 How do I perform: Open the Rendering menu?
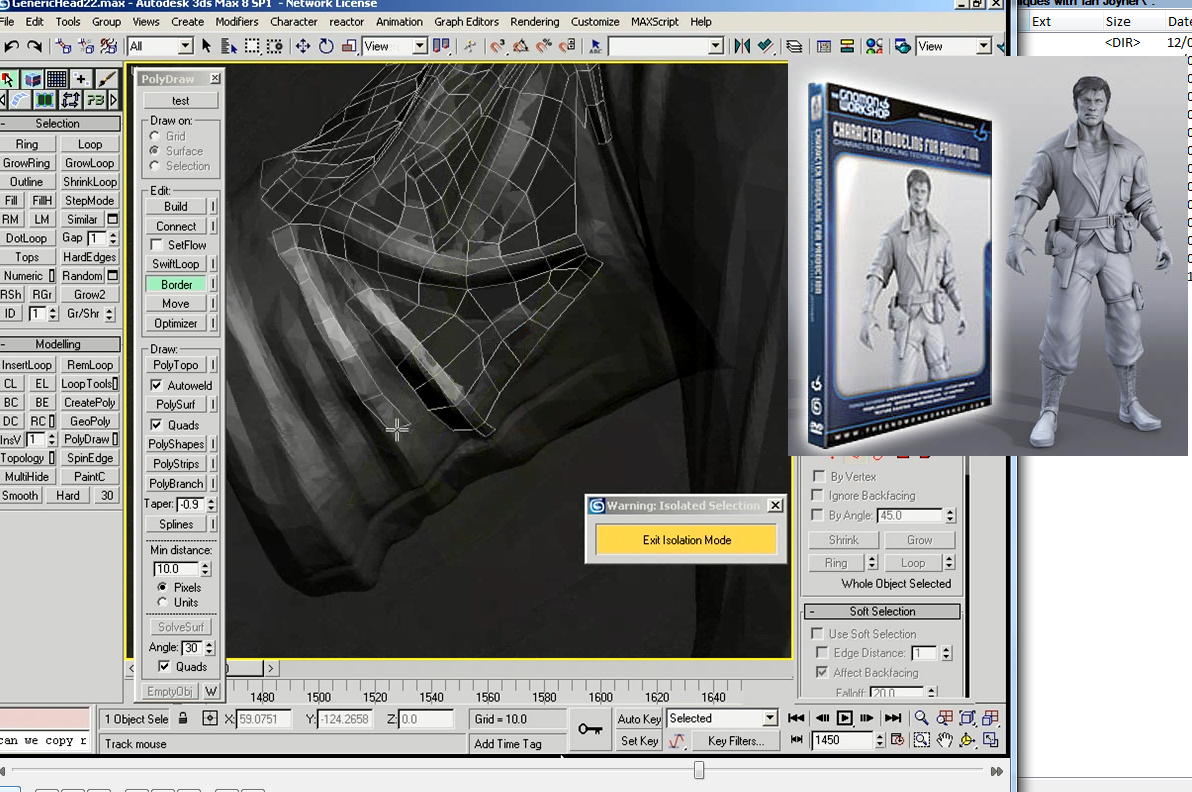534,22
